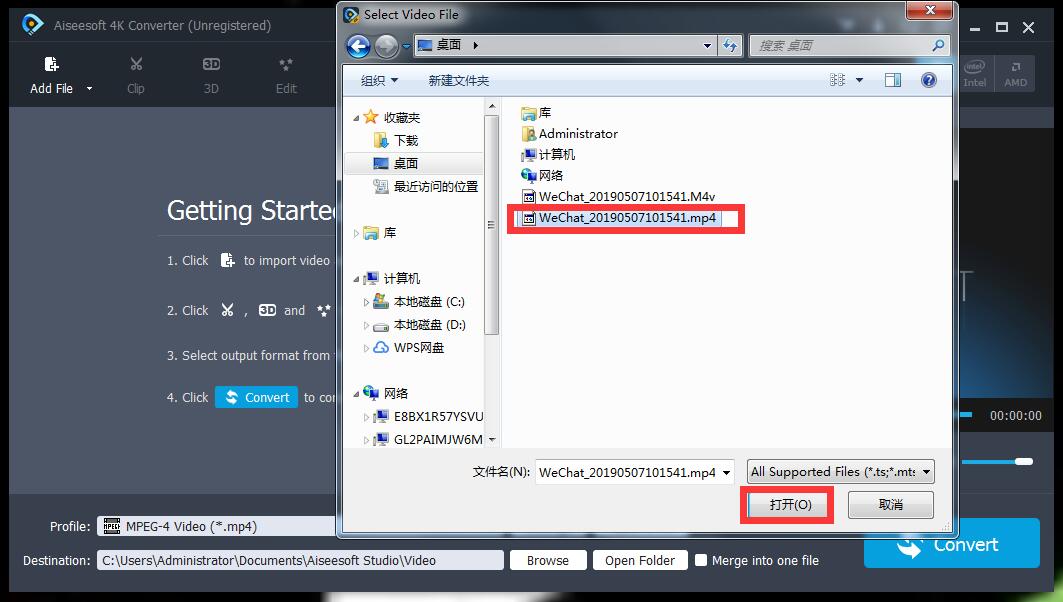Click the Add File icon in Aiseesoft toolbar

[52, 64]
